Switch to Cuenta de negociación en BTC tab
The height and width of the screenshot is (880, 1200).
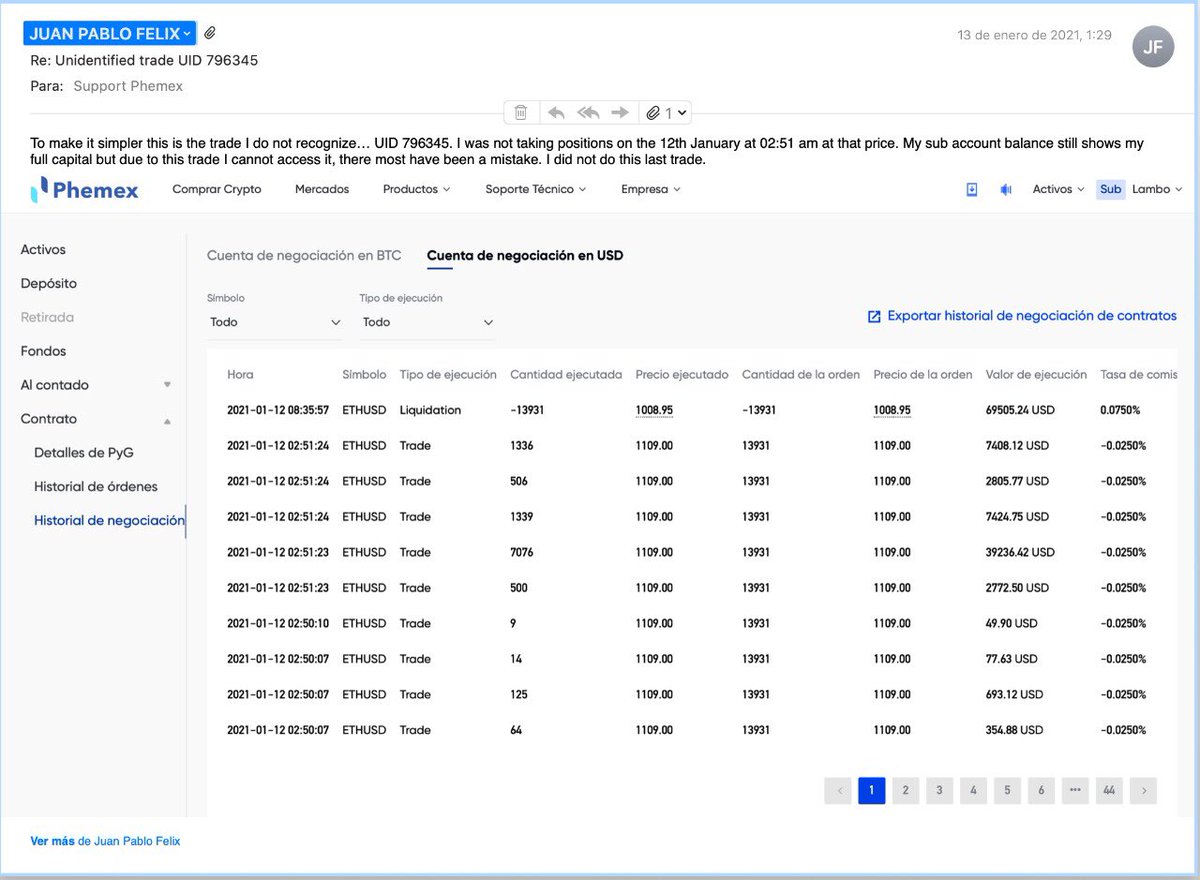pos(304,256)
